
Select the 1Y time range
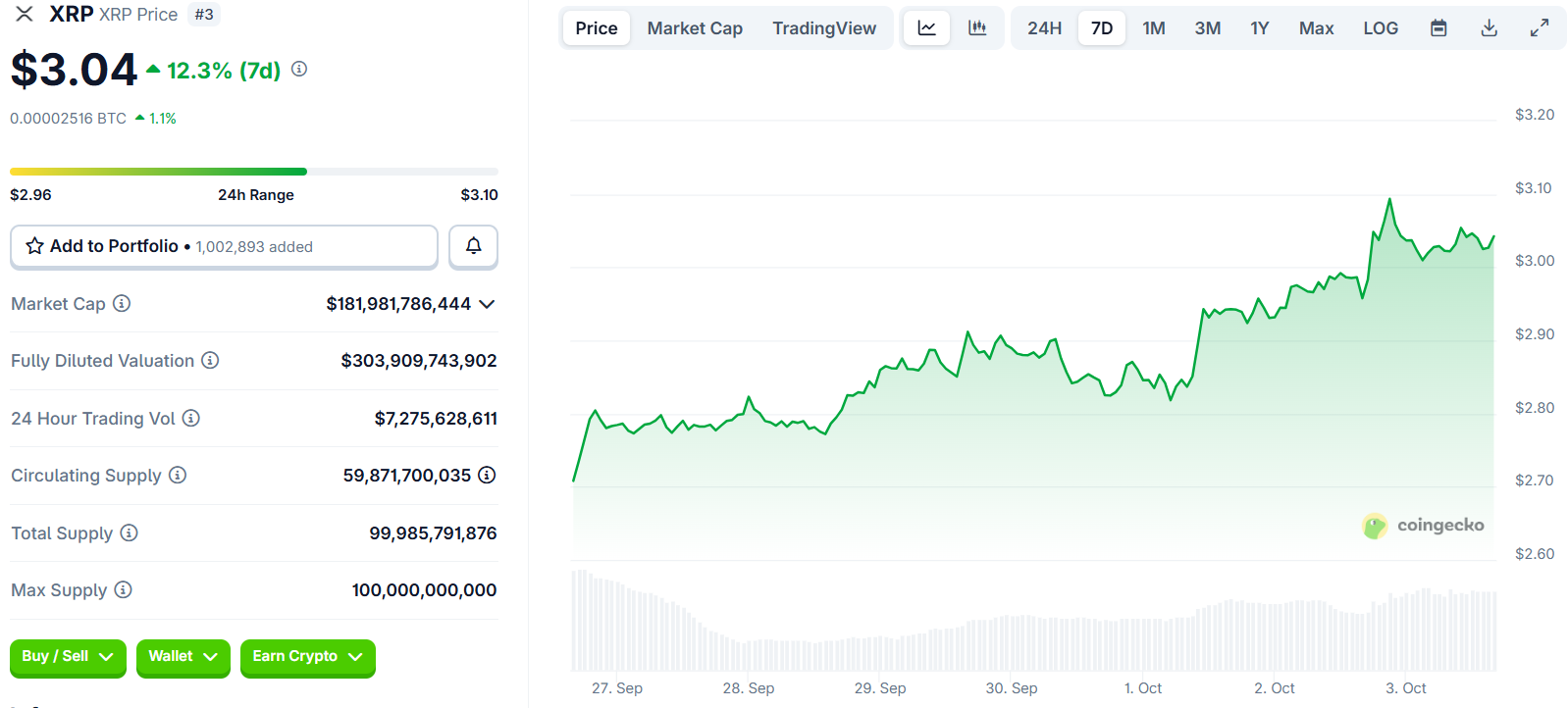(x=1259, y=28)
